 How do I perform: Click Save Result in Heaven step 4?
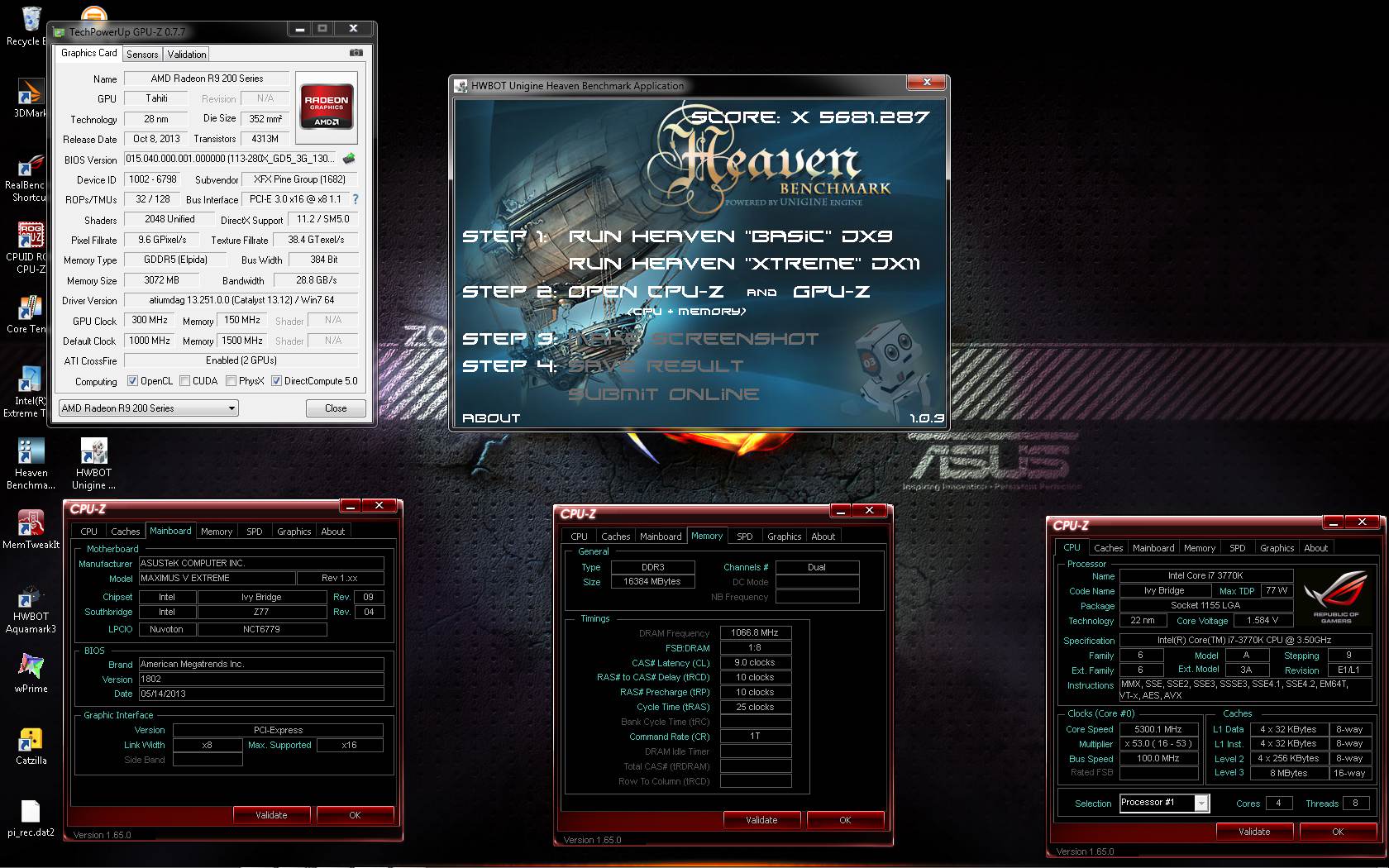click(x=656, y=366)
